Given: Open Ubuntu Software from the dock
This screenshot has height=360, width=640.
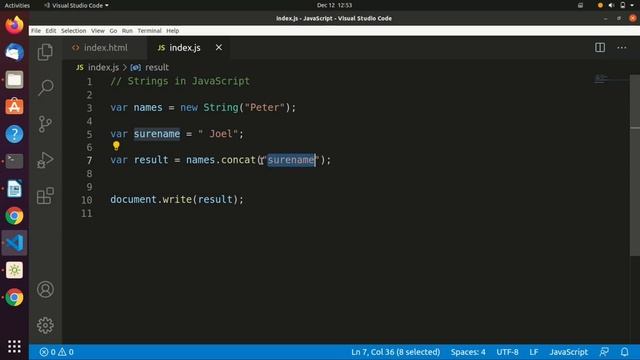Looking at the screenshot, I should pos(14,107).
